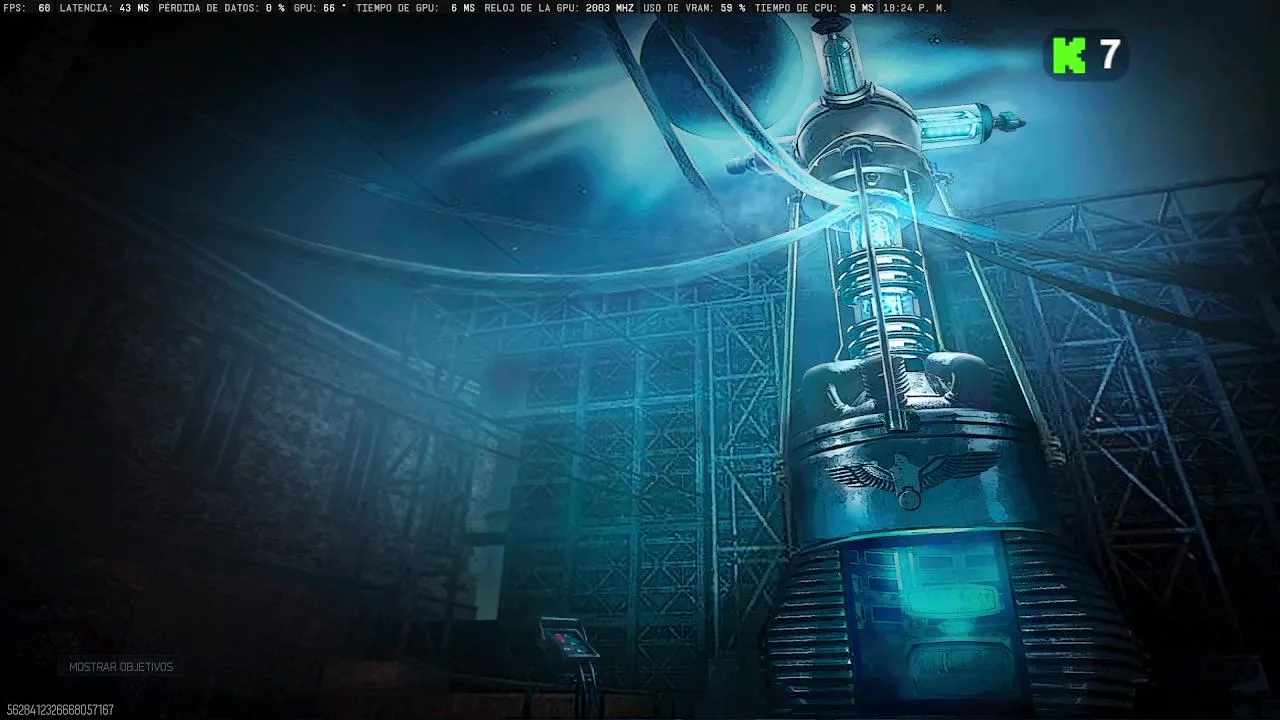
Task: Click the GPU: 66 ° temperature readout
Action: click(320, 8)
